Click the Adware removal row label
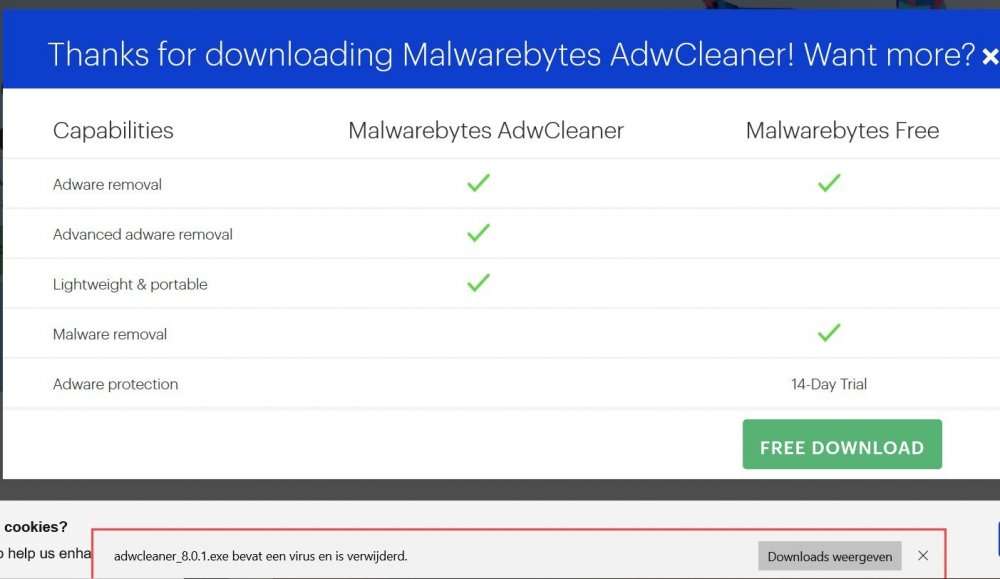This screenshot has height=579, width=1000. (x=107, y=185)
